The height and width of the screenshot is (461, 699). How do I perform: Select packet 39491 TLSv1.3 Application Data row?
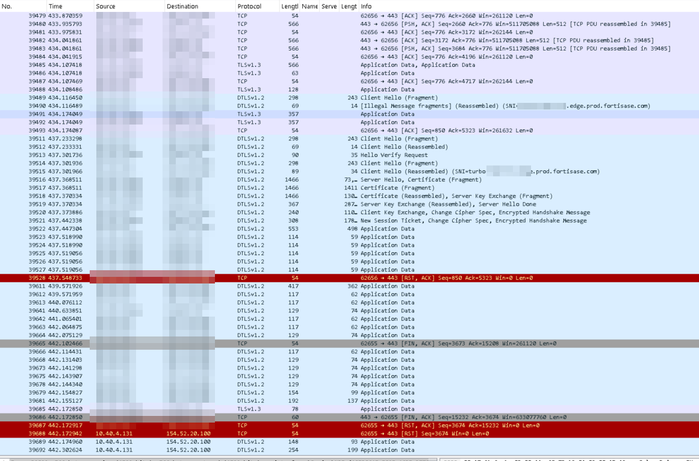[350, 114]
